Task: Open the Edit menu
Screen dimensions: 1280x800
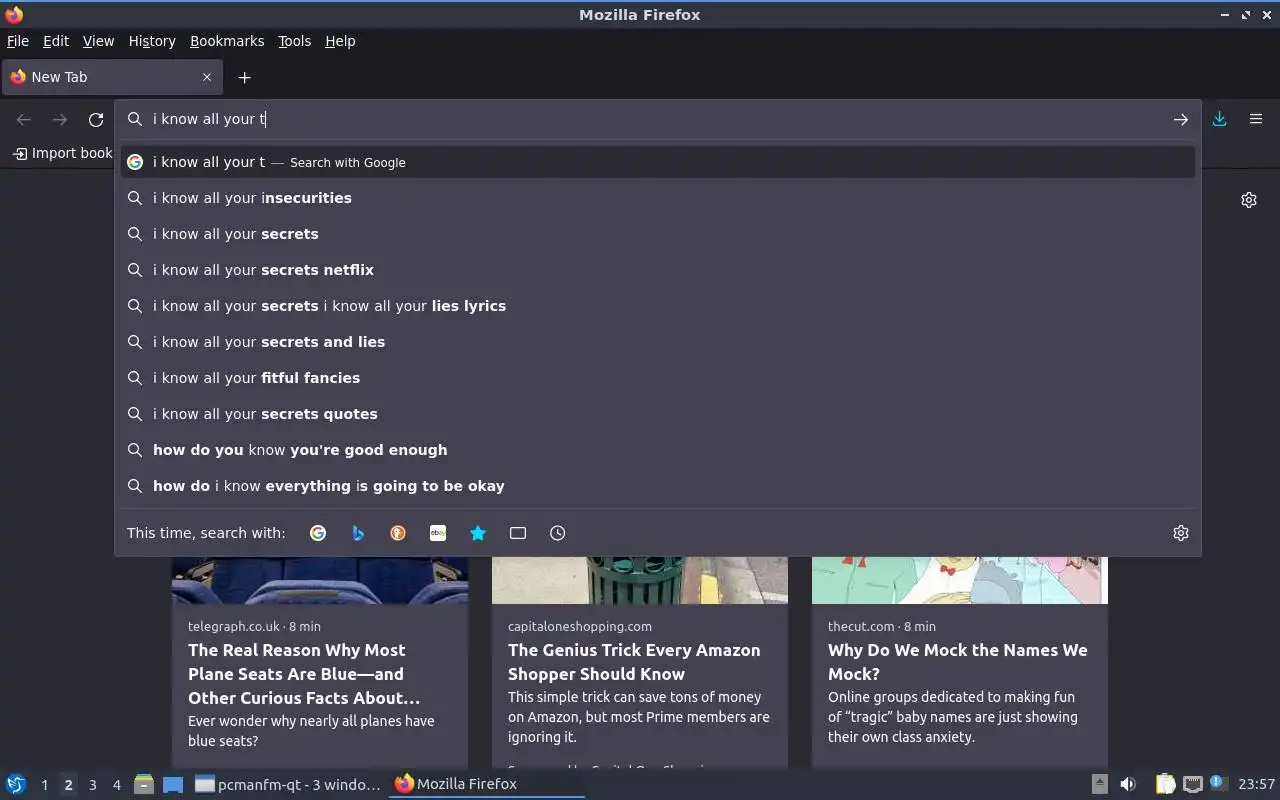Action: 56,41
